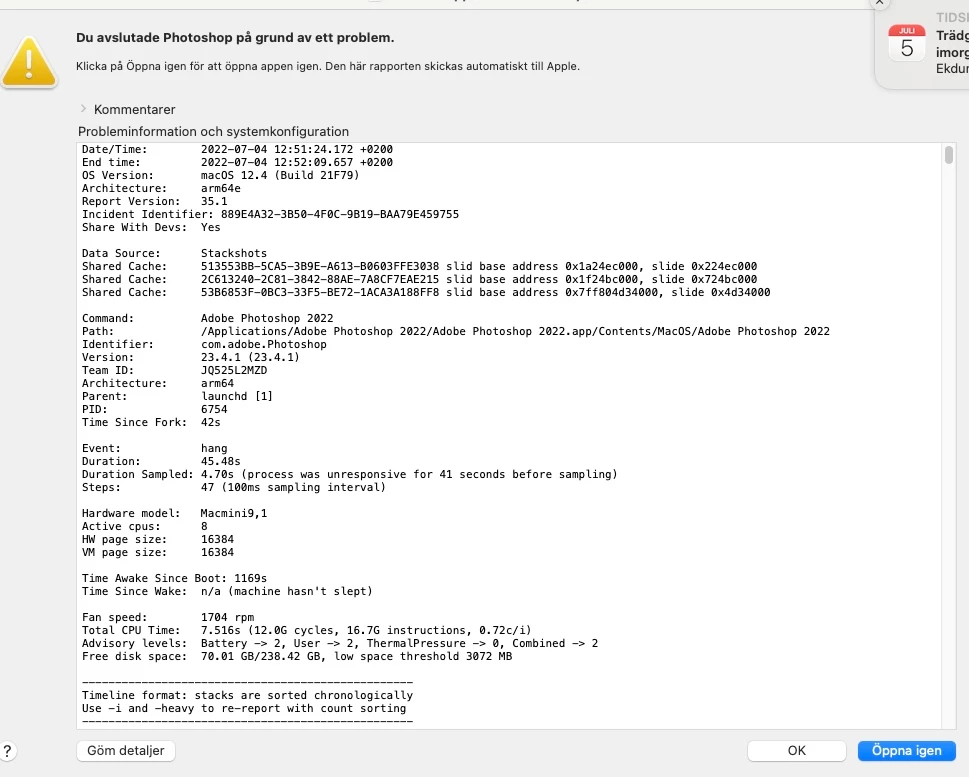The width and height of the screenshot is (969, 777).
Task: Click the Öppna igen button
Action: point(907,750)
